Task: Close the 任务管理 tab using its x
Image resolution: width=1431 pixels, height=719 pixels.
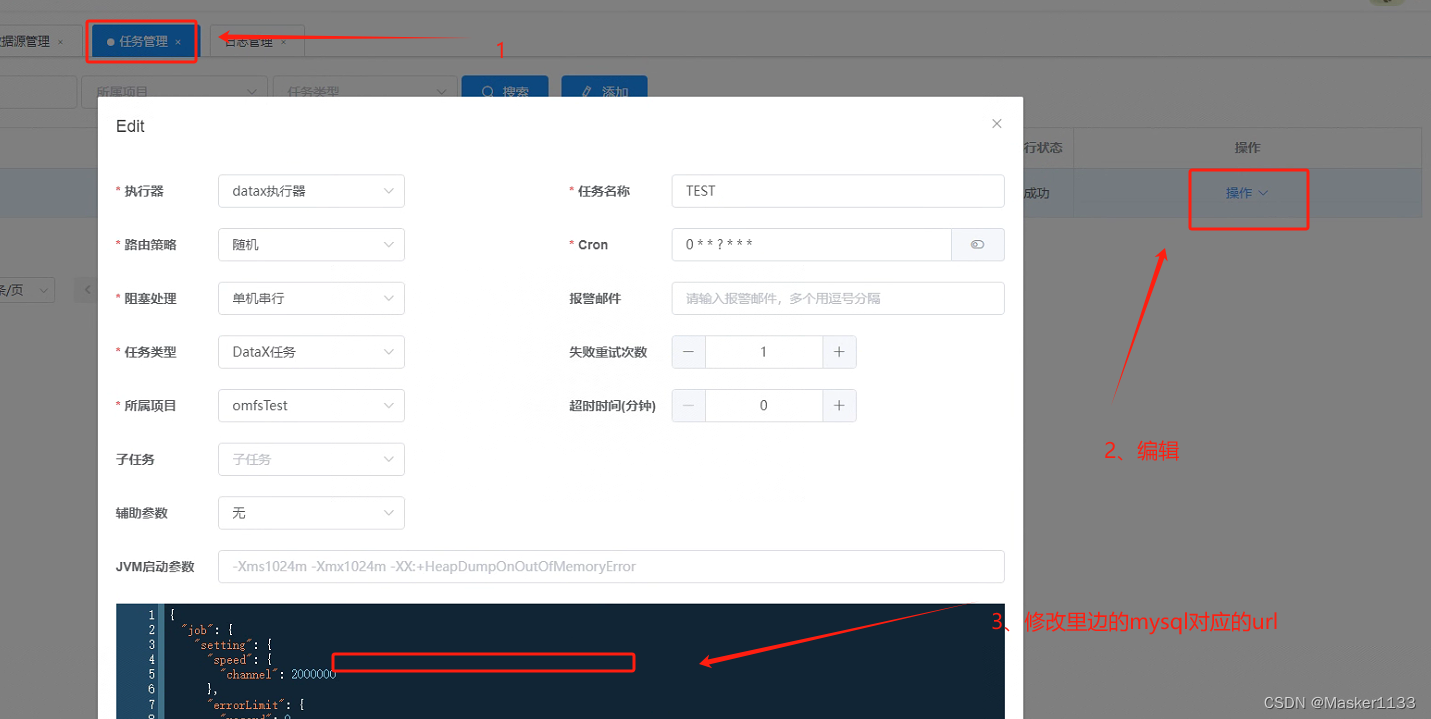Action: click(x=178, y=42)
